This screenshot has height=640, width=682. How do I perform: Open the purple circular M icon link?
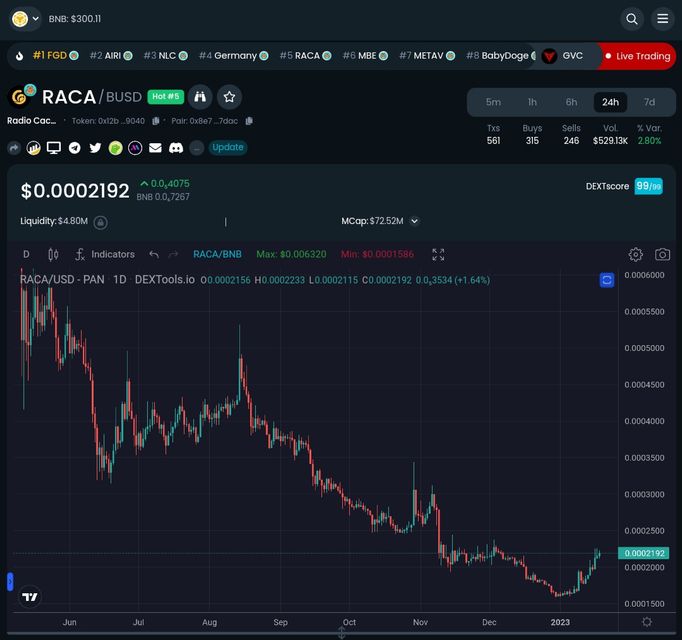[135, 148]
